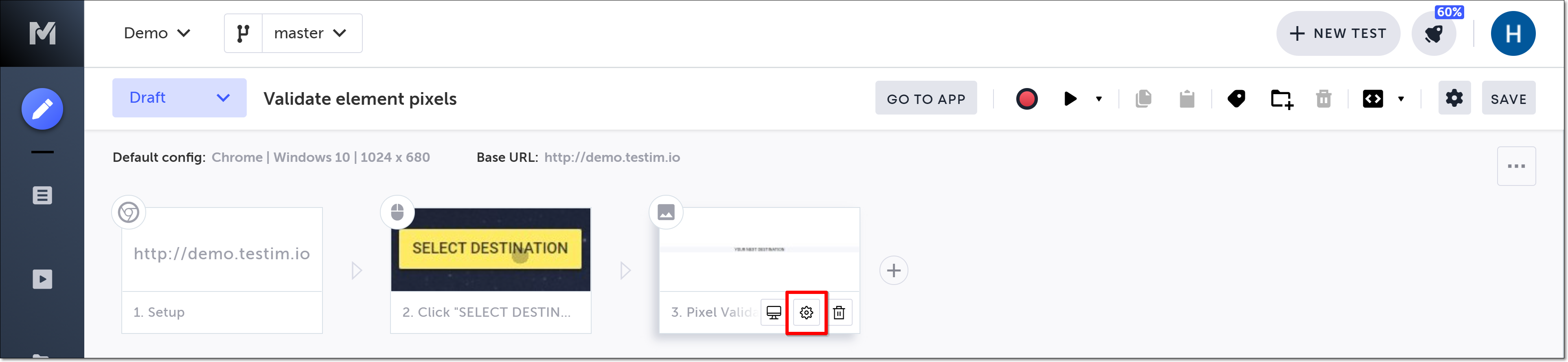Click the red record button
This screenshot has width=1568, height=362.
click(1026, 99)
